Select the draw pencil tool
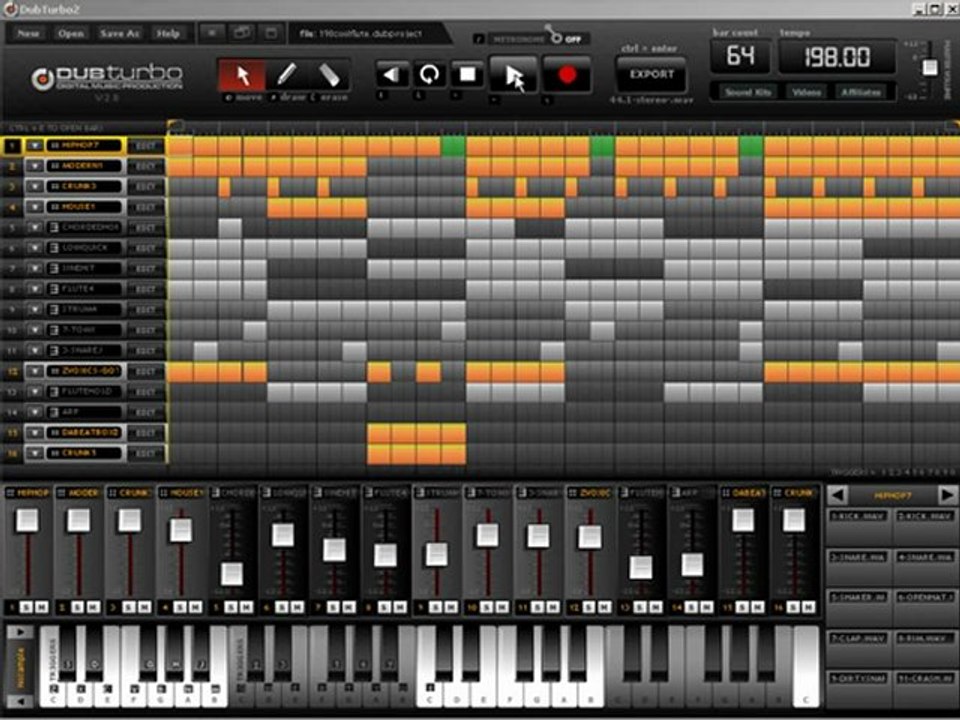 [x=287, y=75]
